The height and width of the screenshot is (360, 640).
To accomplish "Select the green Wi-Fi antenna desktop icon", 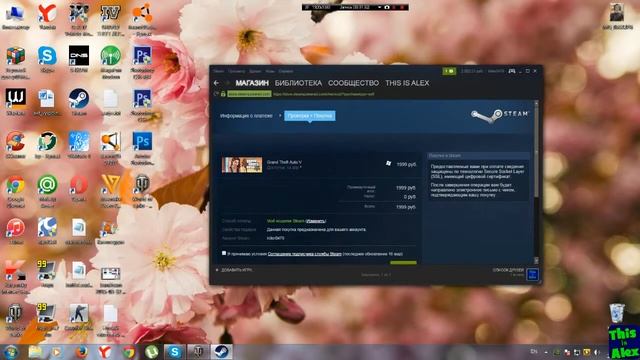I will pyautogui.click(x=111, y=61).
